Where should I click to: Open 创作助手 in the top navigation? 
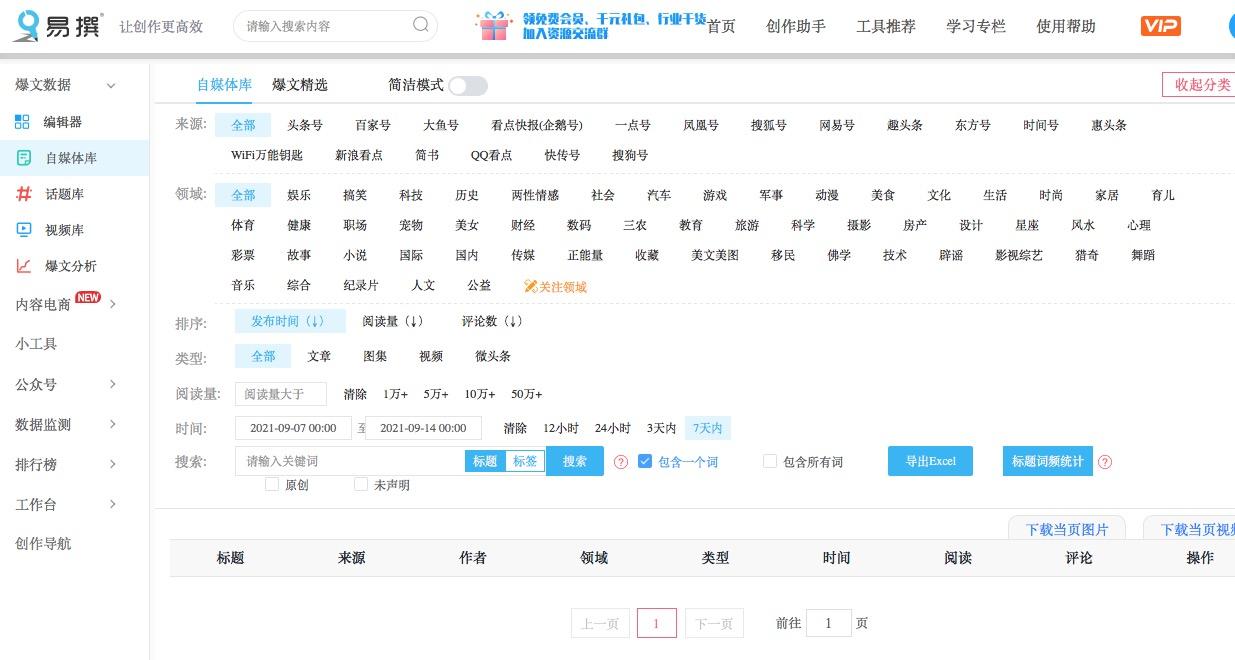coord(796,26)
